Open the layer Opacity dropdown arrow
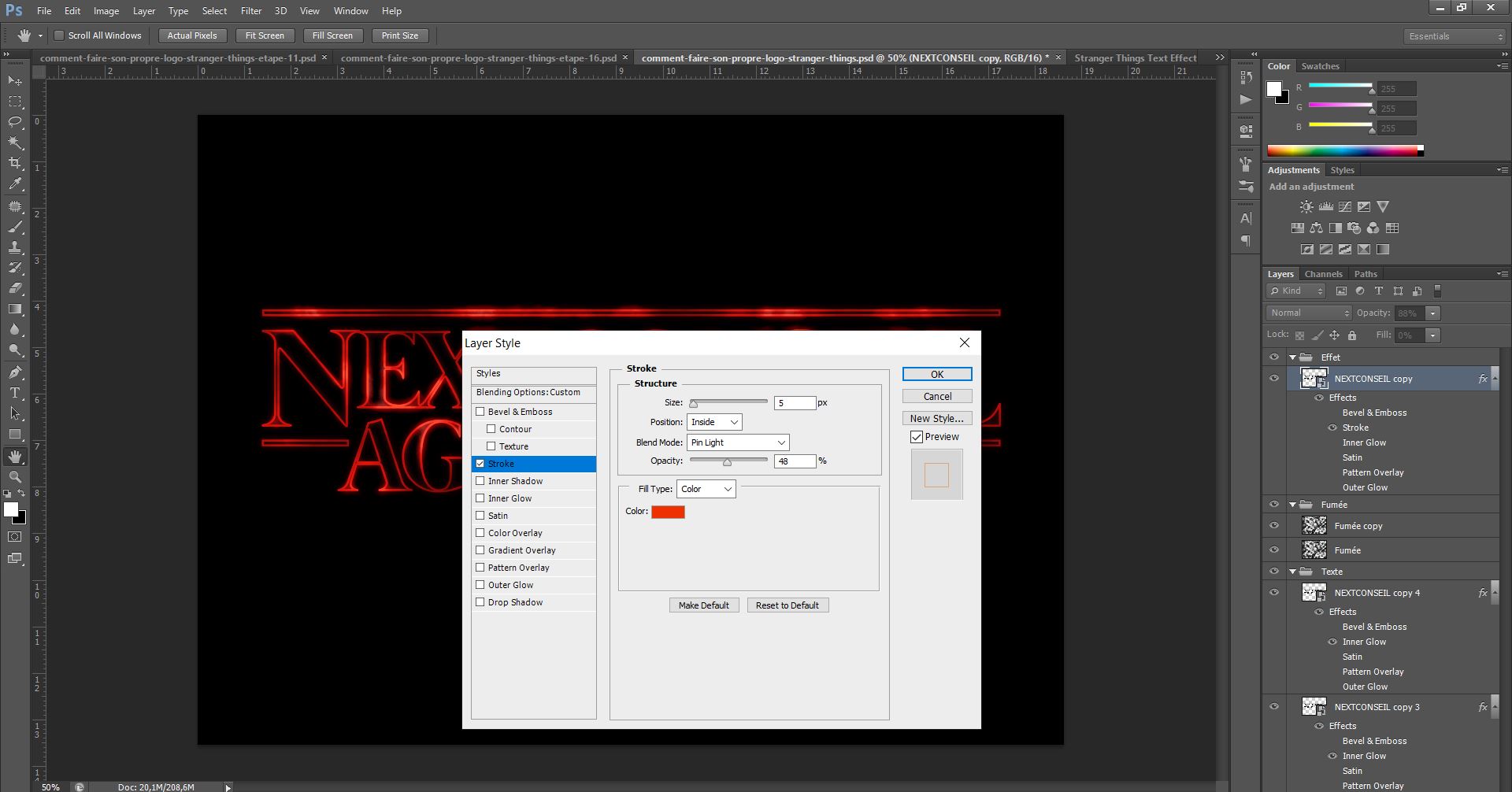Viewport: 1512px width, 792px height. 1433,313
